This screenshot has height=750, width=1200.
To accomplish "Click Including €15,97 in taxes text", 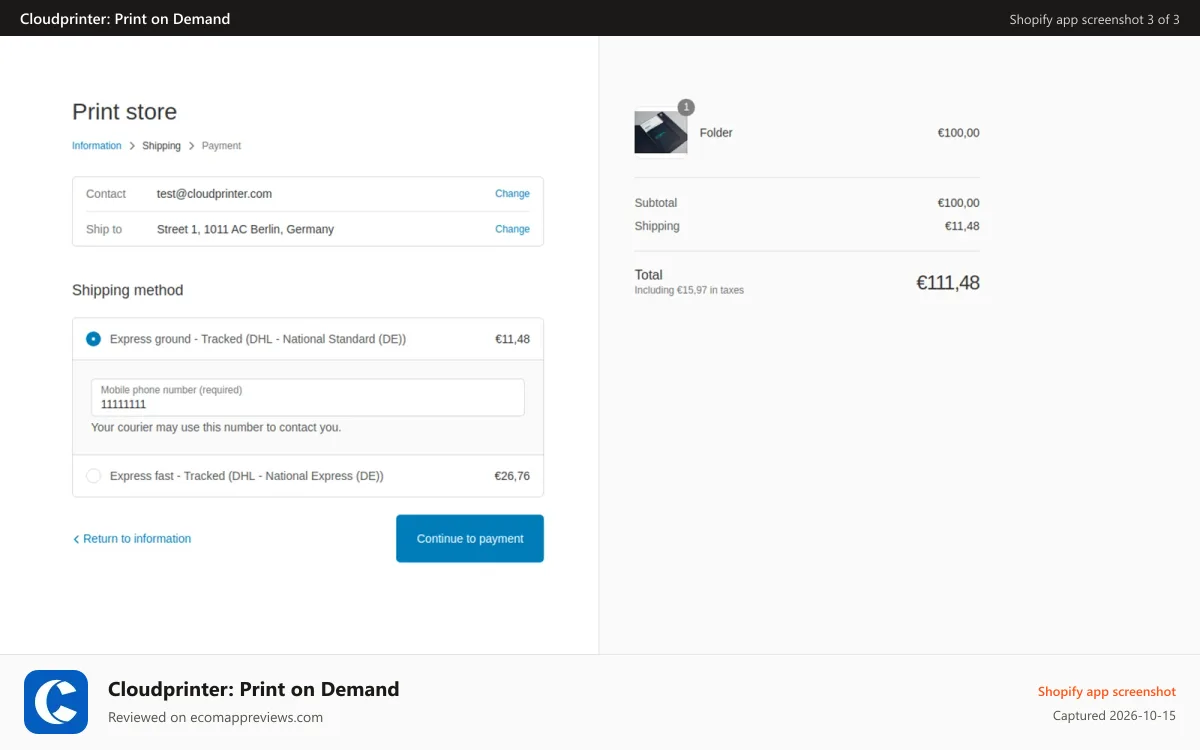I will point(689,290).
